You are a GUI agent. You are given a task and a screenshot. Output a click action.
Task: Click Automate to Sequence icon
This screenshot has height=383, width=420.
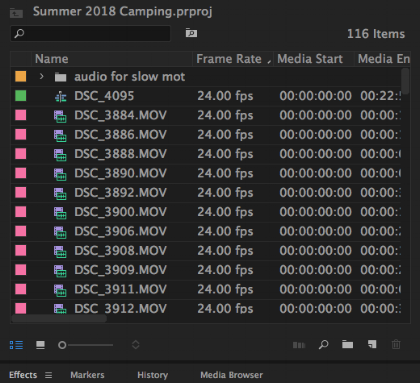(299, 345)
